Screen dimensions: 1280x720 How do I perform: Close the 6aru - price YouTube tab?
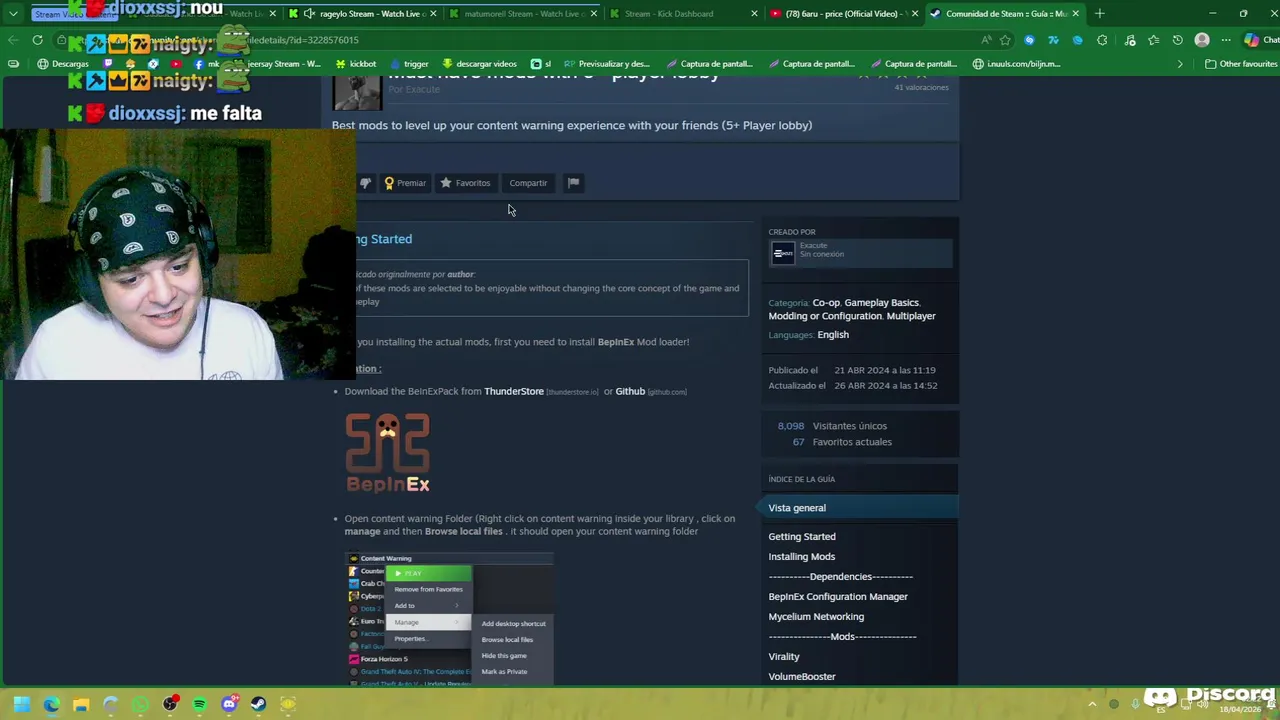pos(915,14)
